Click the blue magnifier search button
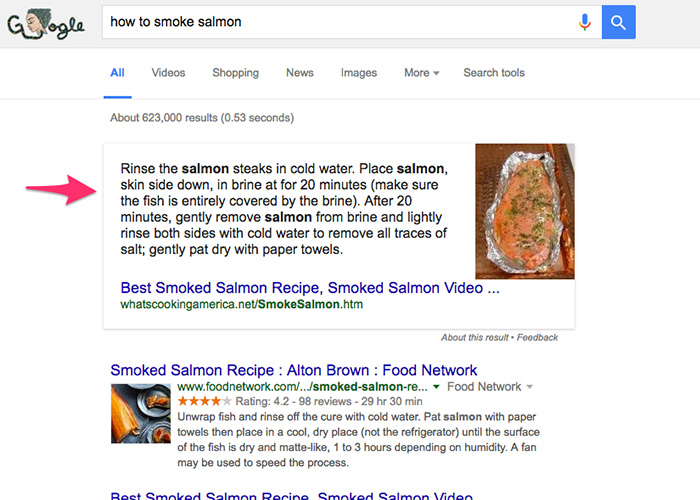Image resolution: width=700 pixels, height=500 pixels. [619, 22]
